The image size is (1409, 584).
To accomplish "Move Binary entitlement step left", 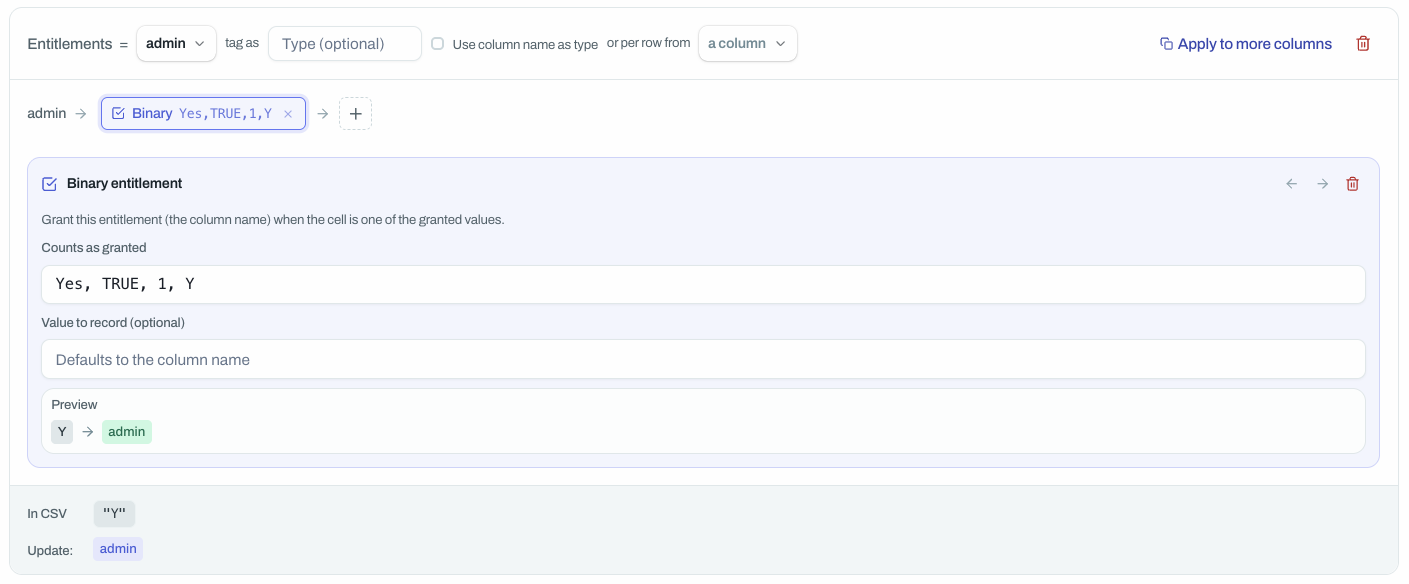I will click(1292, 184).
